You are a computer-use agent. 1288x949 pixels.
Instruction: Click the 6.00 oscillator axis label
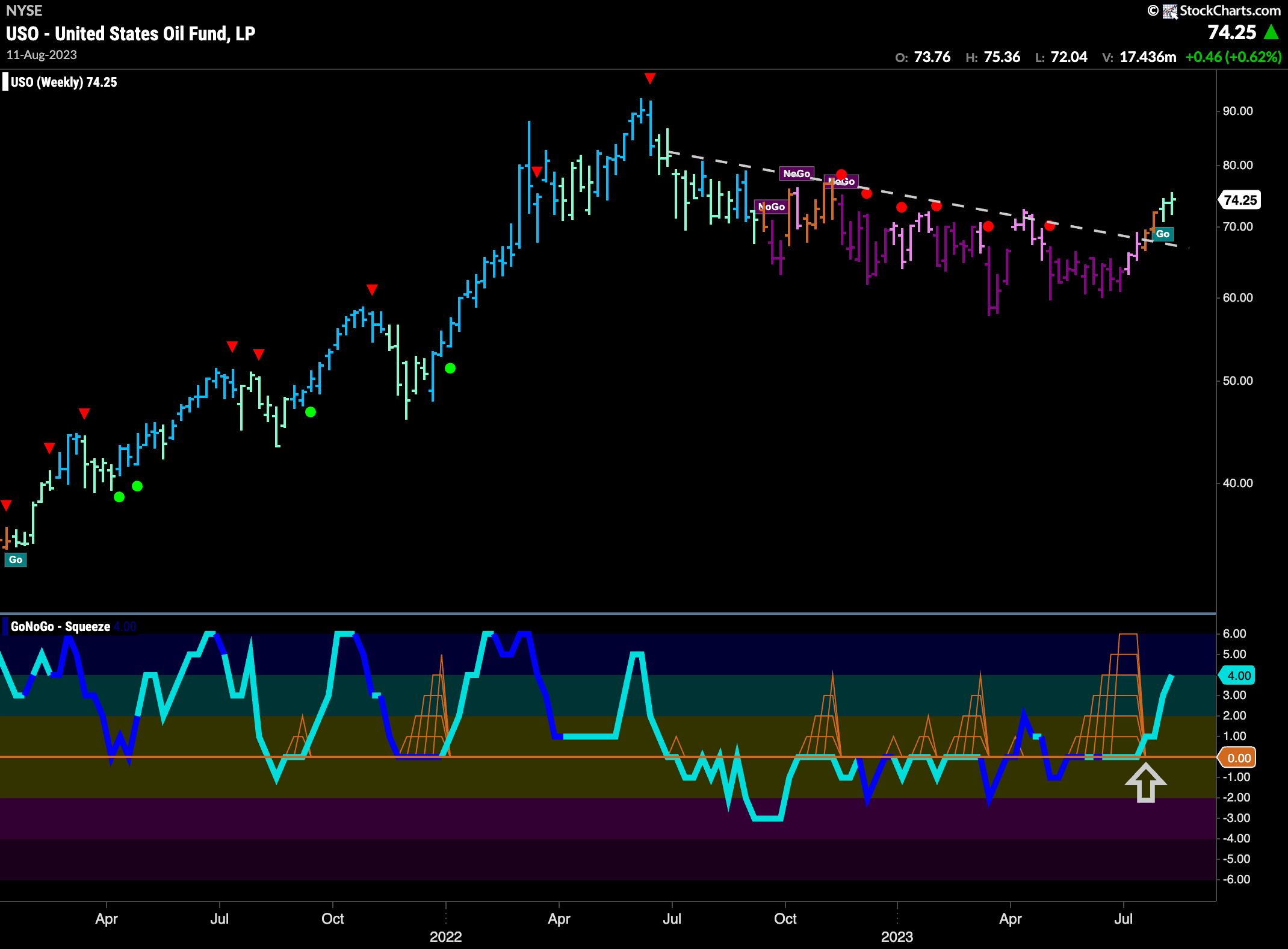tap(1234, 633)
